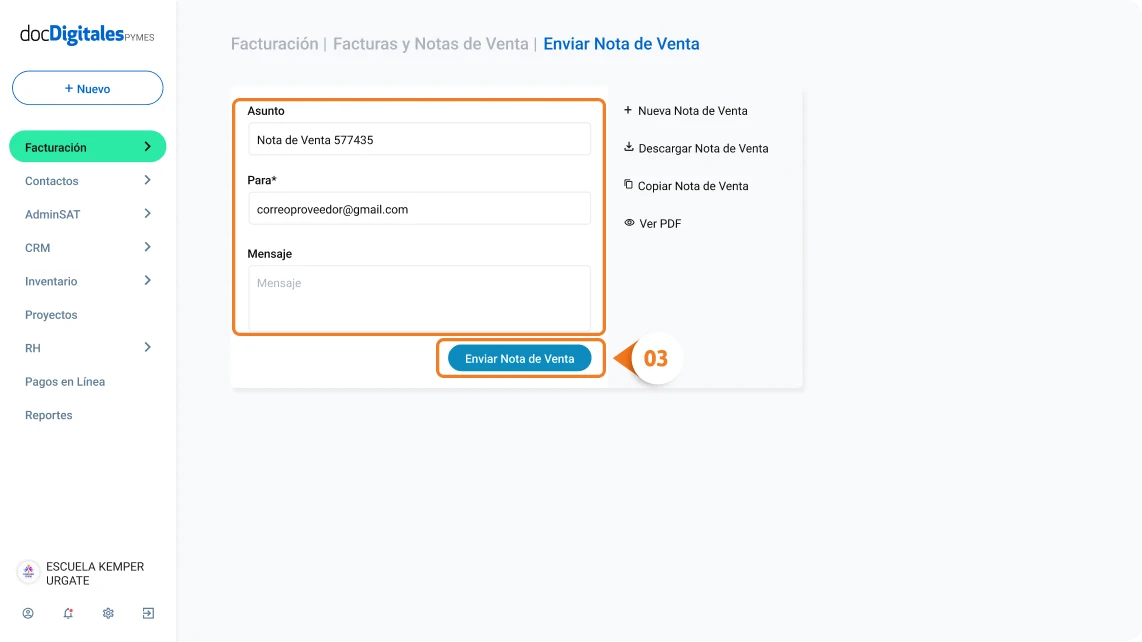Image resolution: width=1142 pixels, height=642 pixels.
Task: Select Pagos en Línea in sidebar
Action: (65, 382)
